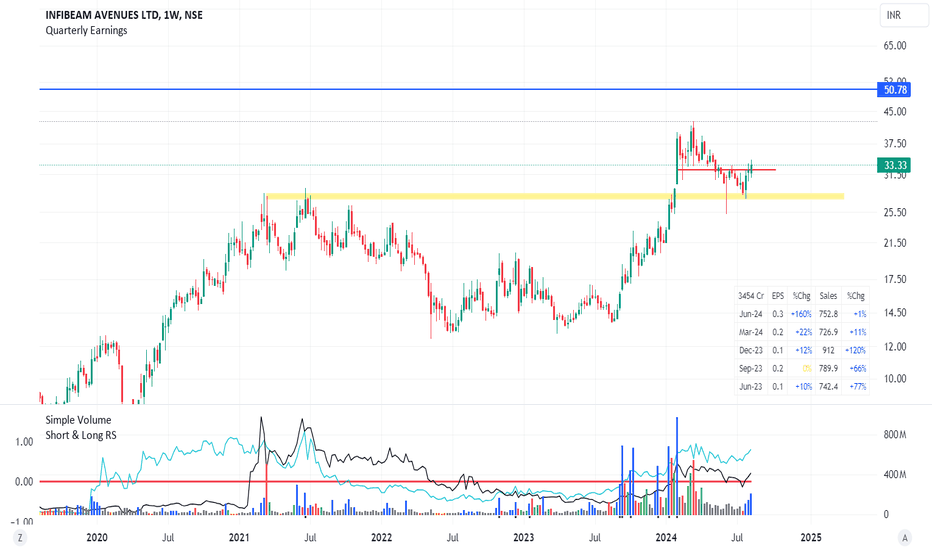Click the 2025 time axis label
Image resolution: width=932 pixels, height=550 pixels.
(811, 538)
